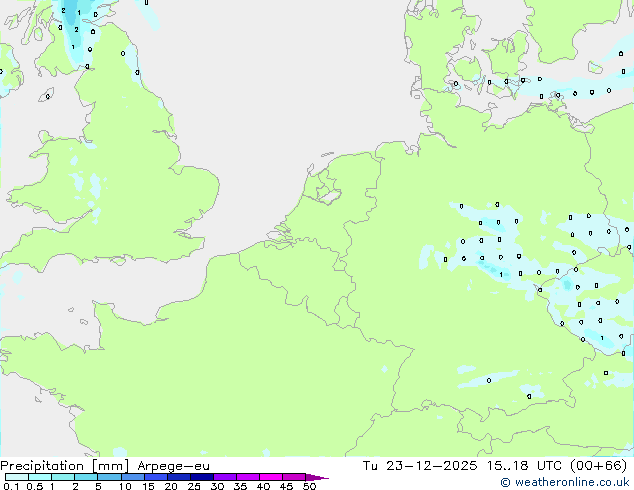The width and height of the screenshot is (634, 490).
Task: Click the legend label '50'
Action: (x=309, y=486)
